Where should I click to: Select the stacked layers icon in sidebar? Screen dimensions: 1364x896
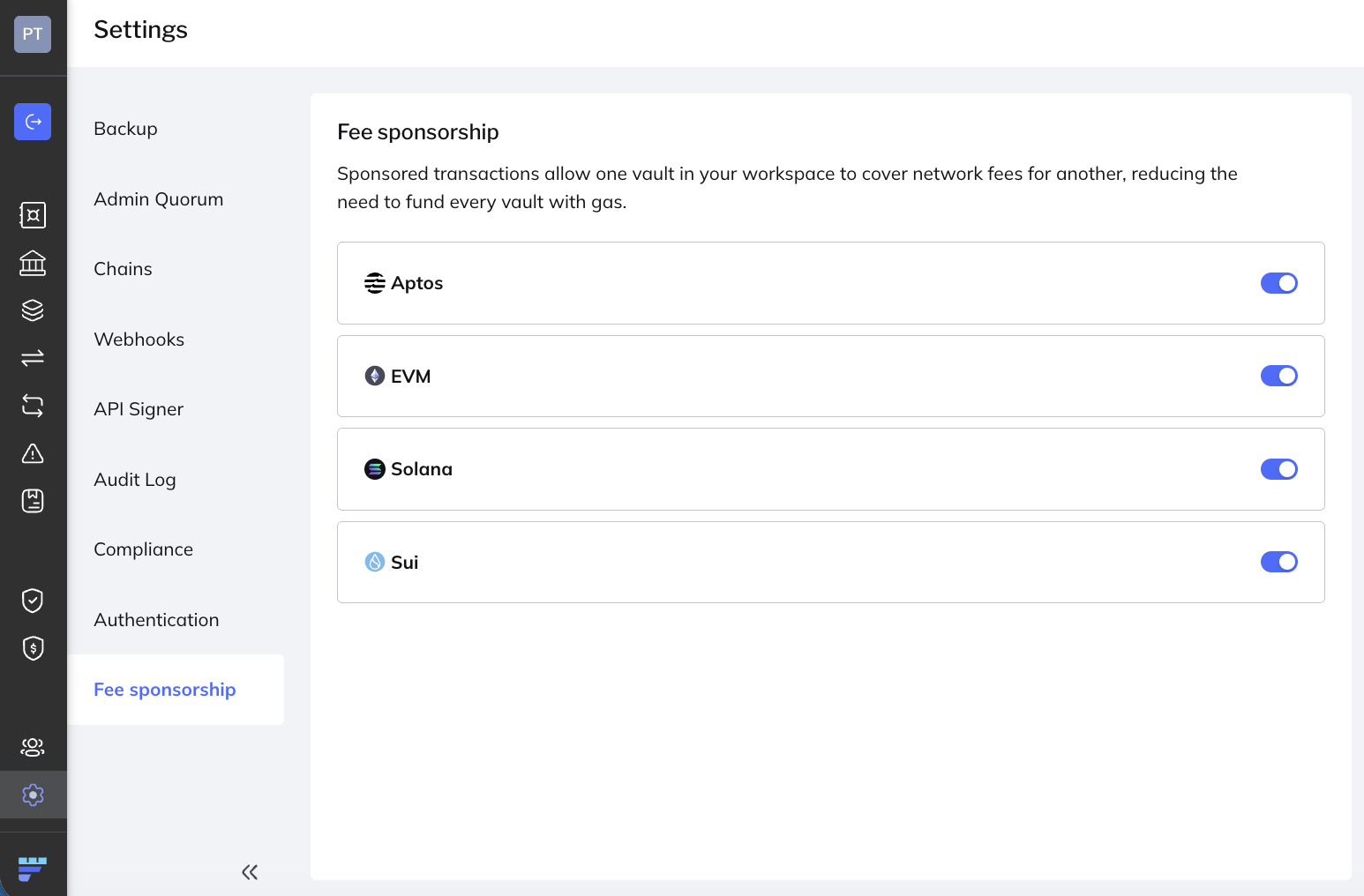click(33, 310)
